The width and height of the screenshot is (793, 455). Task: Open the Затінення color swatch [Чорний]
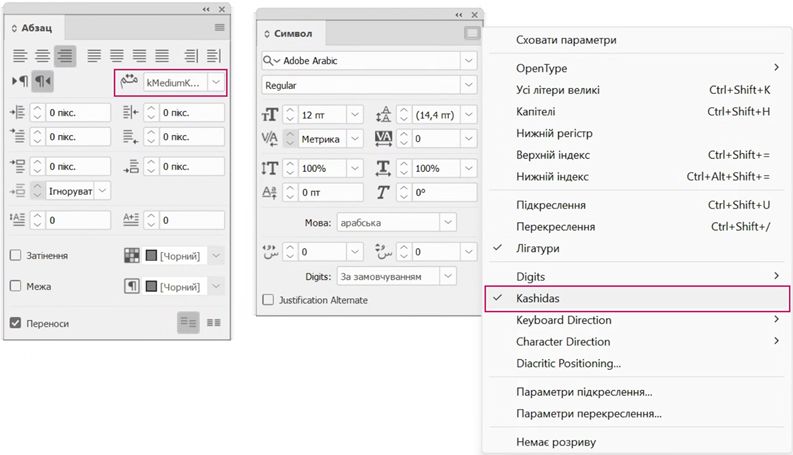click(173, 256)
